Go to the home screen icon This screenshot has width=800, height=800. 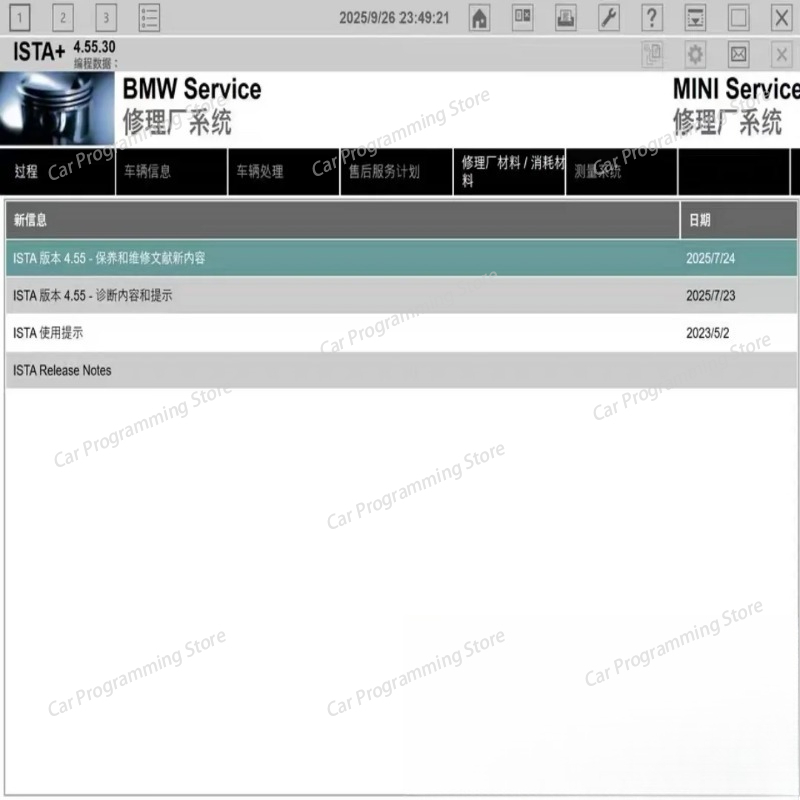(479, 18)
